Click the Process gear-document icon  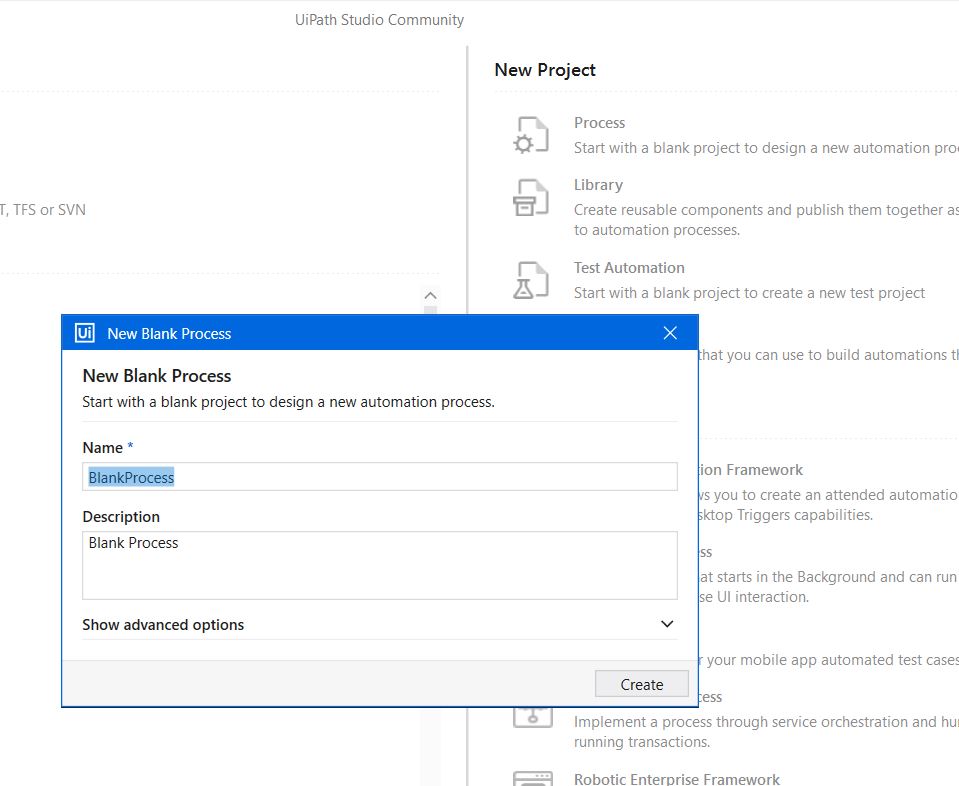tap(530, 135)
